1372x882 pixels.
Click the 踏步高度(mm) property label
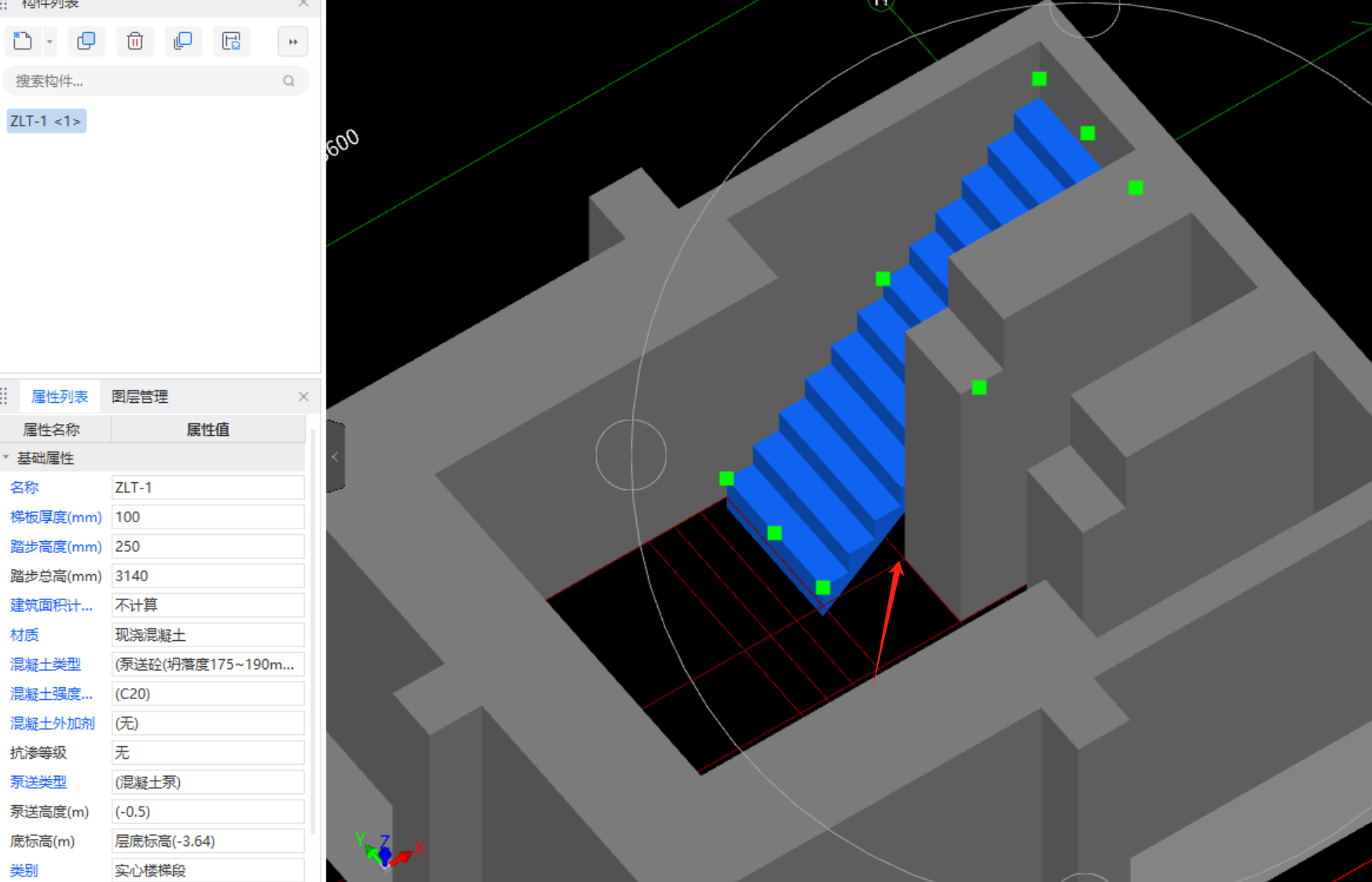click(x=56, y=547)
